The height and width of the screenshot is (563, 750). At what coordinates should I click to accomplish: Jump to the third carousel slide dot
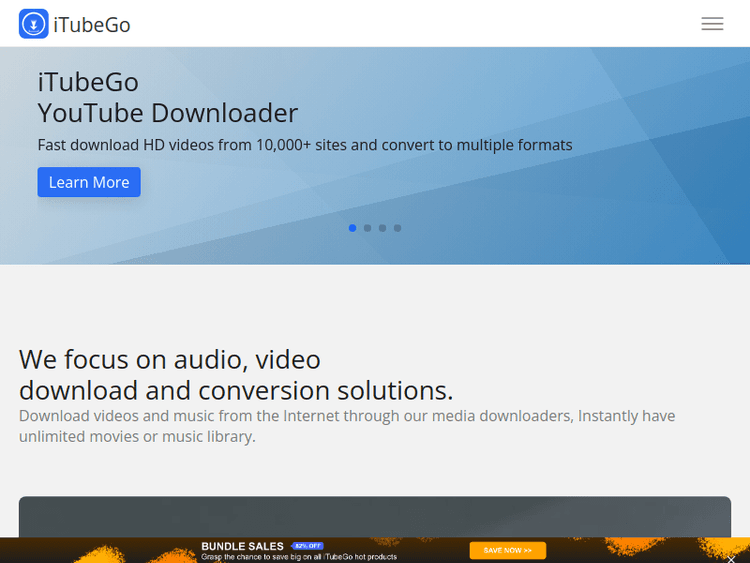coord(382,228)
